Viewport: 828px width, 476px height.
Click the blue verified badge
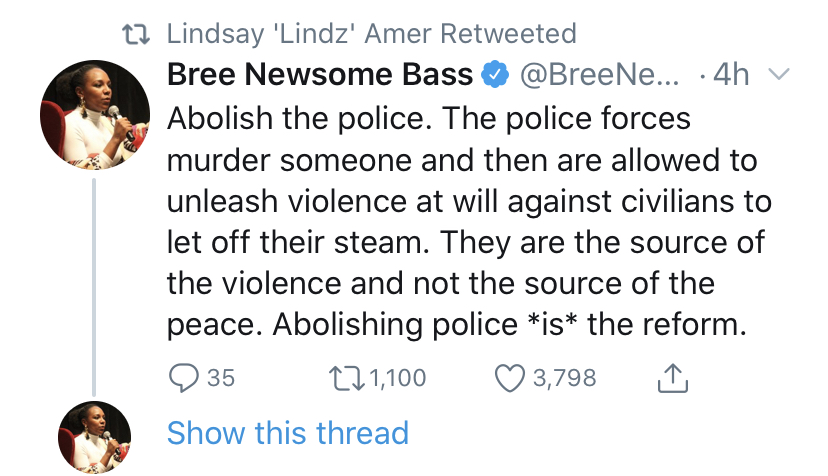click(x=495, y=74)
